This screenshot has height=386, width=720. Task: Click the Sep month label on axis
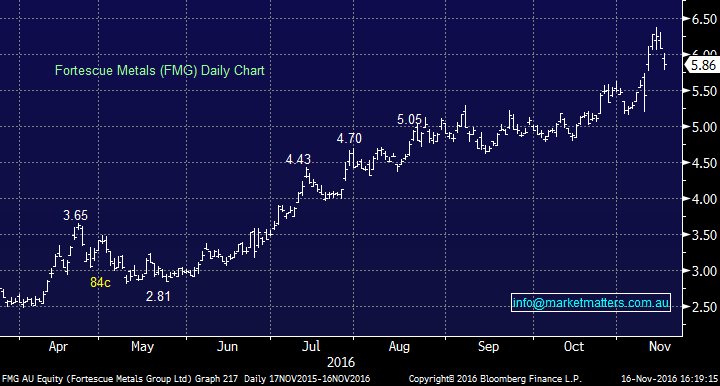point(488,347)
